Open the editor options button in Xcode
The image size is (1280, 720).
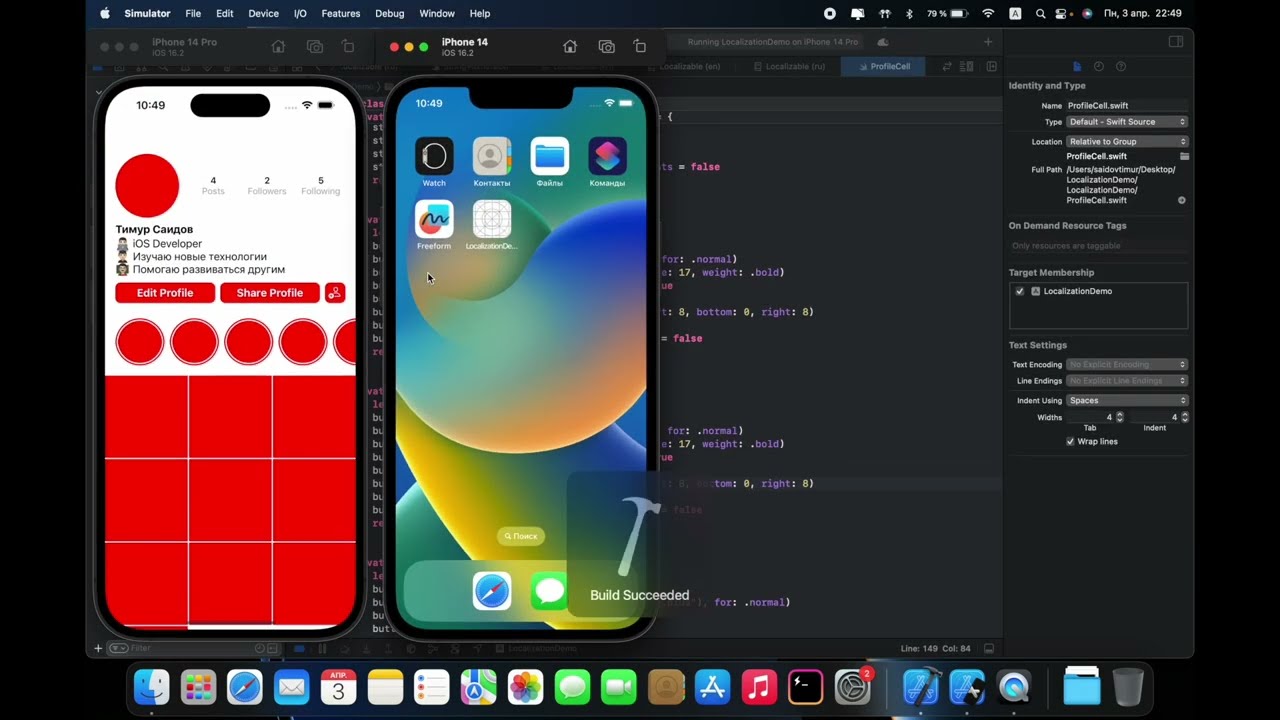click(x=967, y=66)
